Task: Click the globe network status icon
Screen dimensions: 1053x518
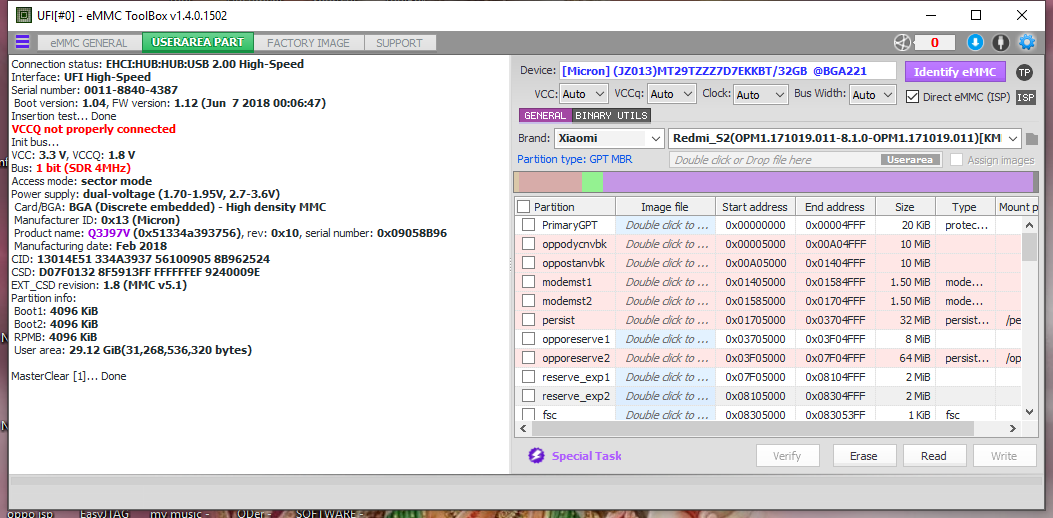Action: click(x=902, y=42)
